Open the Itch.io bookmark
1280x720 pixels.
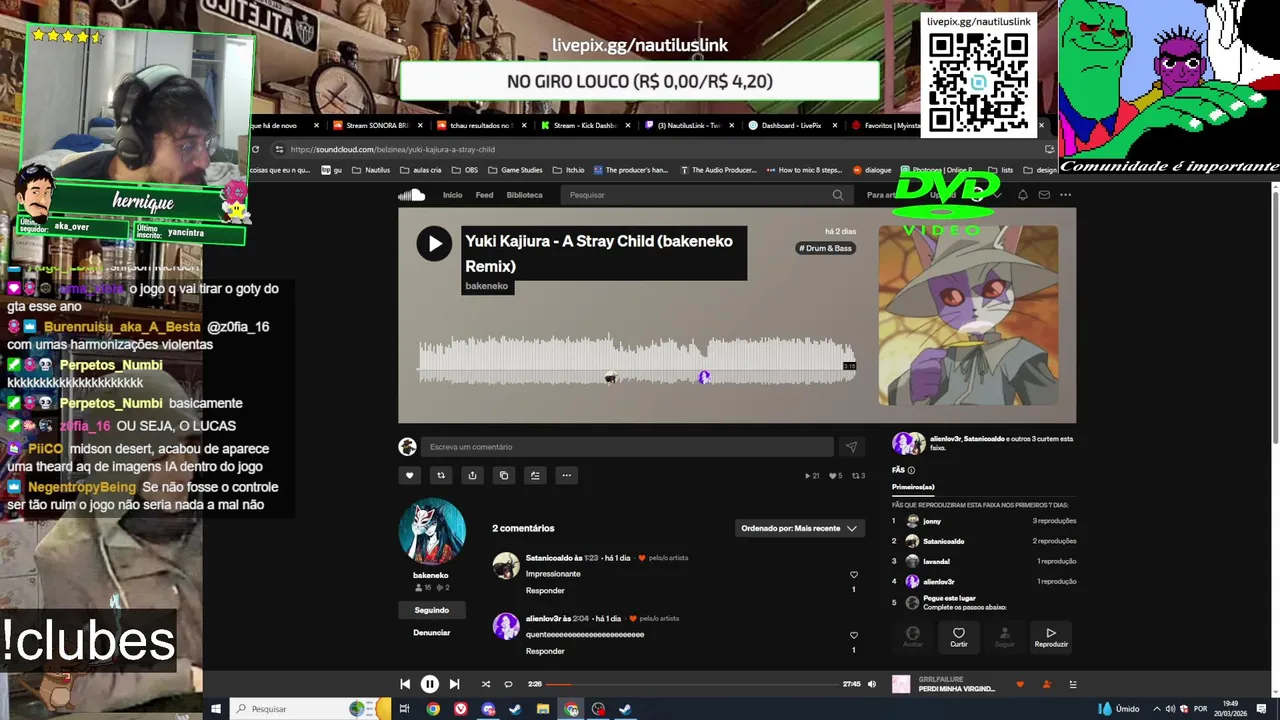(569, 170)
